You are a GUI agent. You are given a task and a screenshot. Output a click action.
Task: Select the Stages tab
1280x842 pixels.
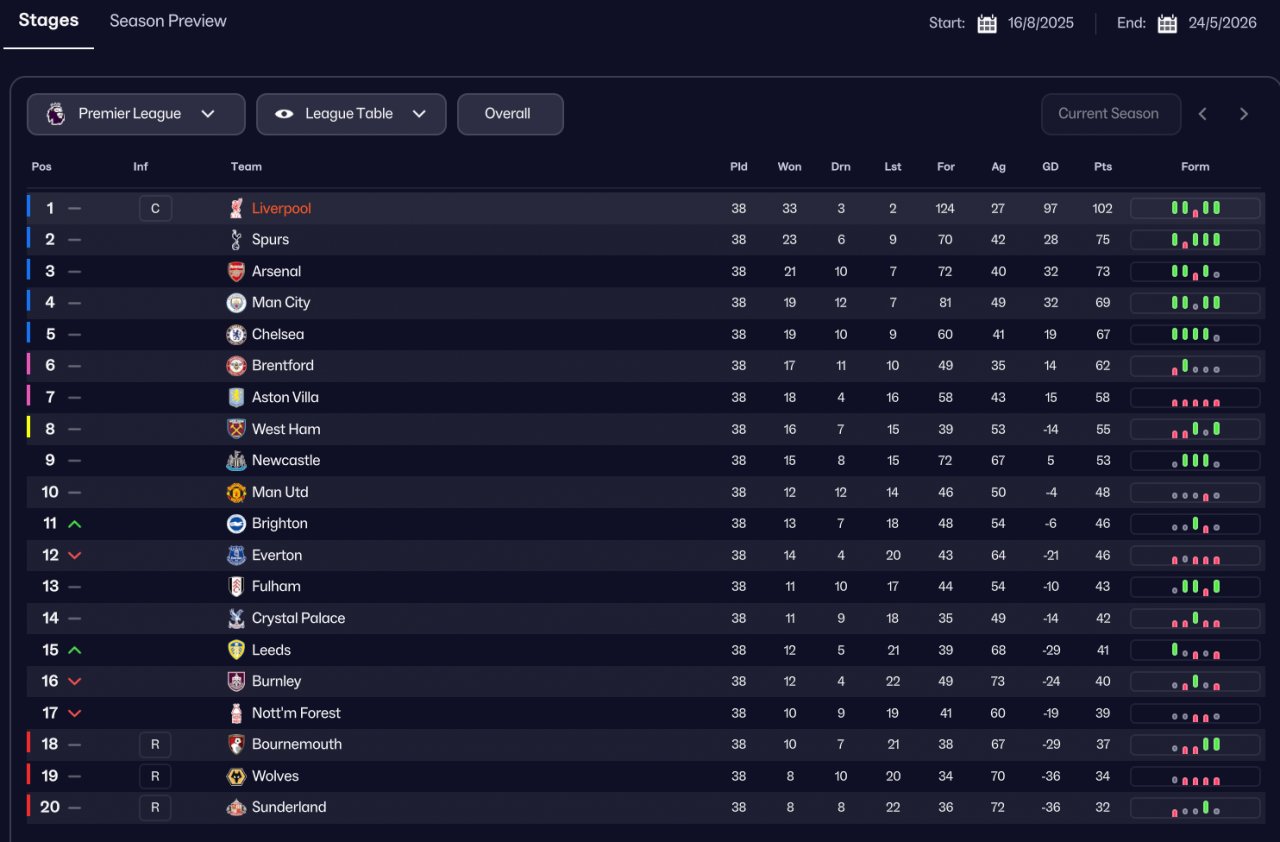[48, 21]
